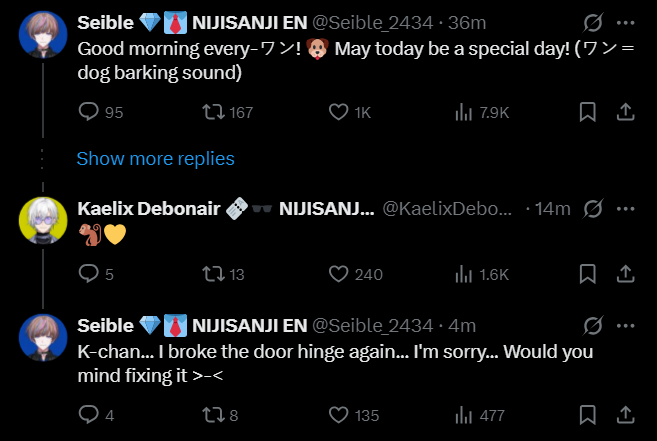
Task: Reply to Seible's good morning tweet
Action: pos(88,112)
